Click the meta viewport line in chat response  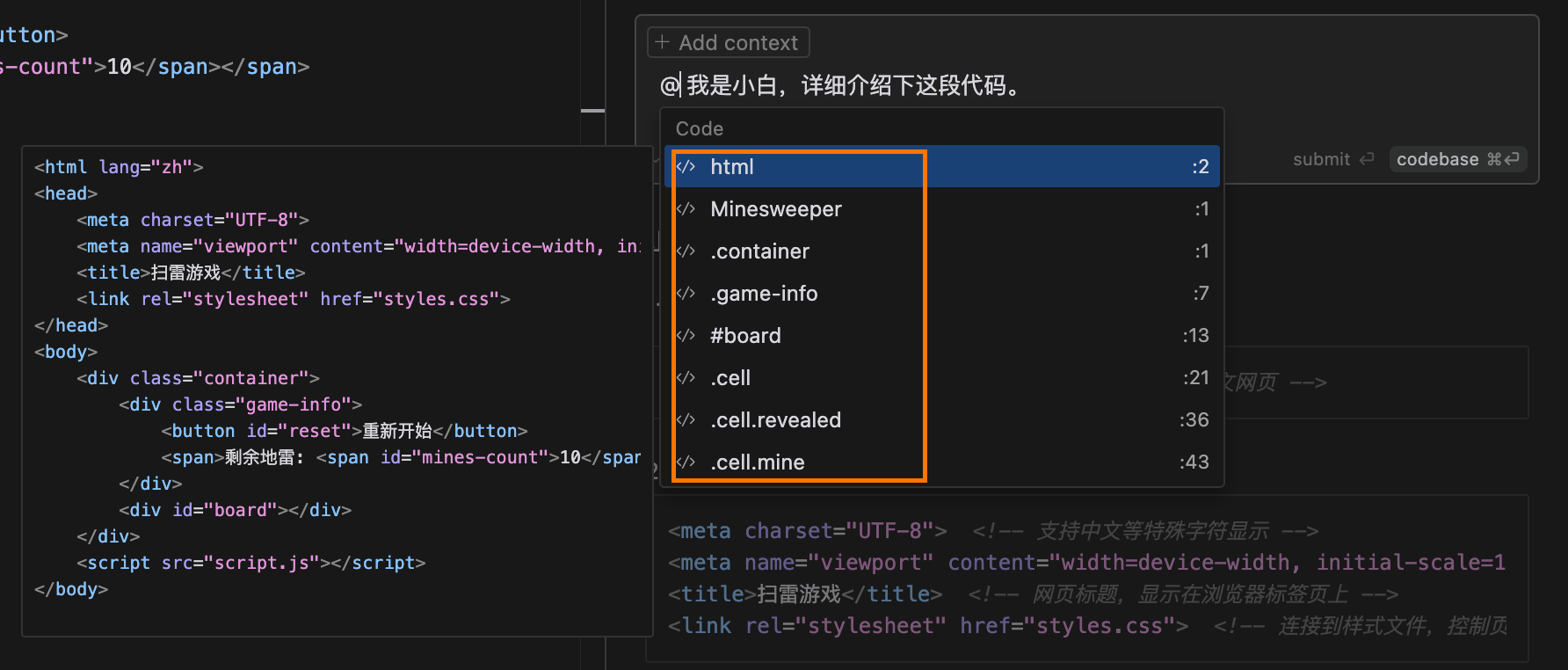[1086, 563]
